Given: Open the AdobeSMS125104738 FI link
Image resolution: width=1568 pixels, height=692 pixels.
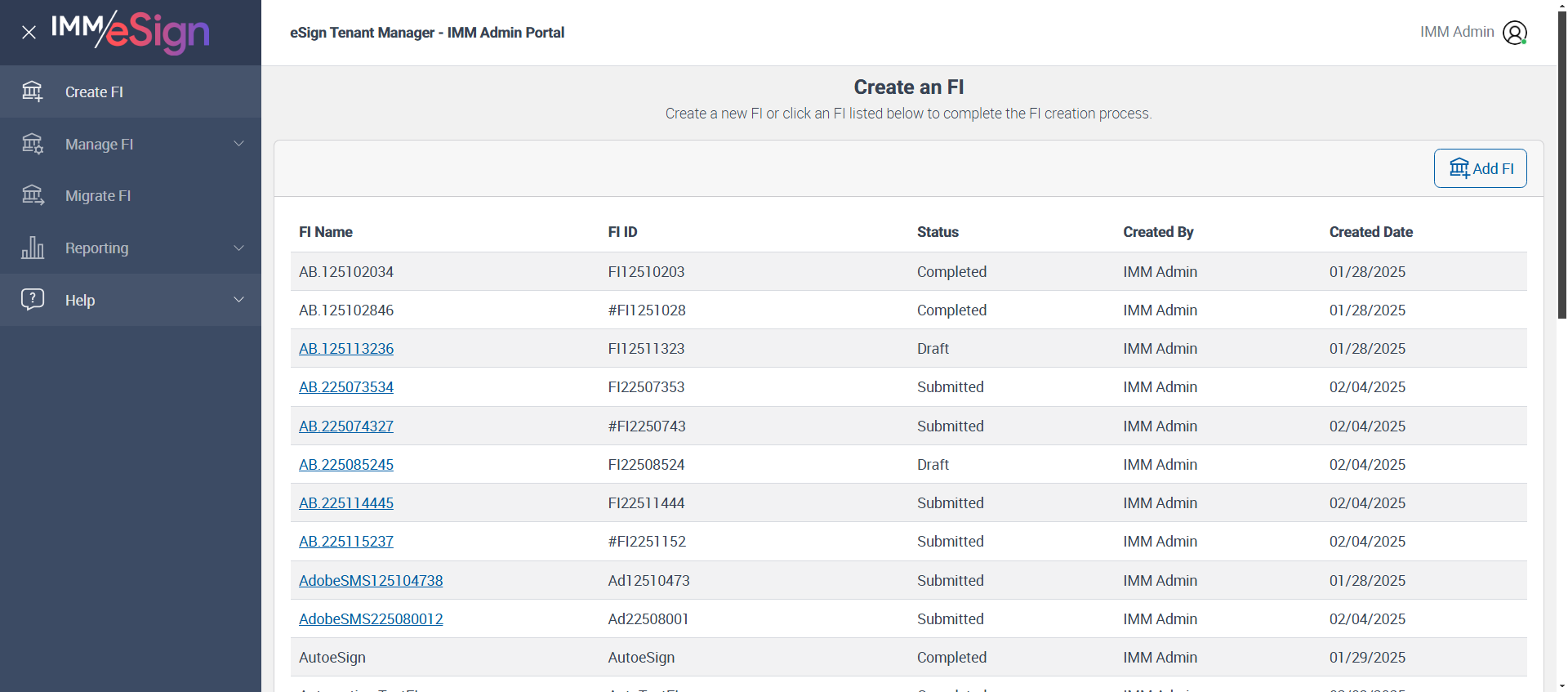Looking at the screenshot, I should pos(371,581).
